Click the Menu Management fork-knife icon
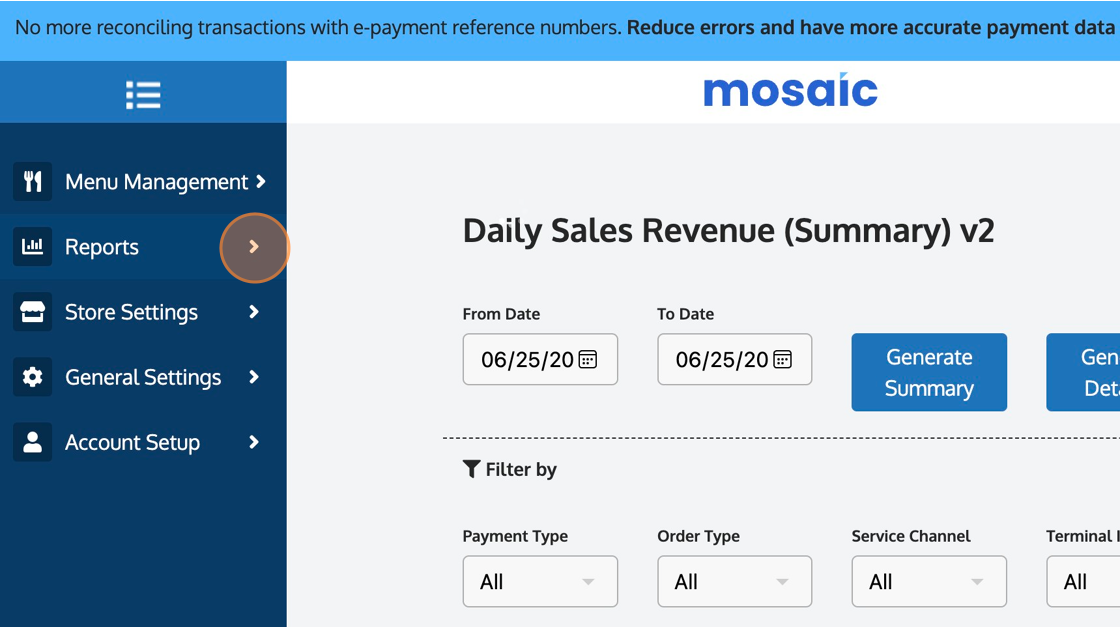Viewport: 1120px width, 628px height. pos(32,181)
